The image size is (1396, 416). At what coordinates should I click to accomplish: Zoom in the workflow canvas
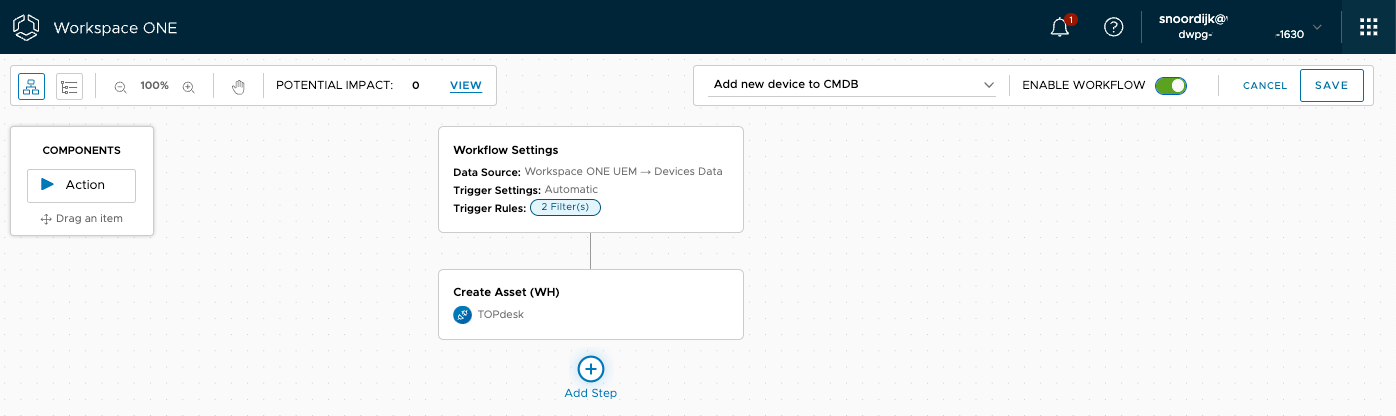pos(188,87)
